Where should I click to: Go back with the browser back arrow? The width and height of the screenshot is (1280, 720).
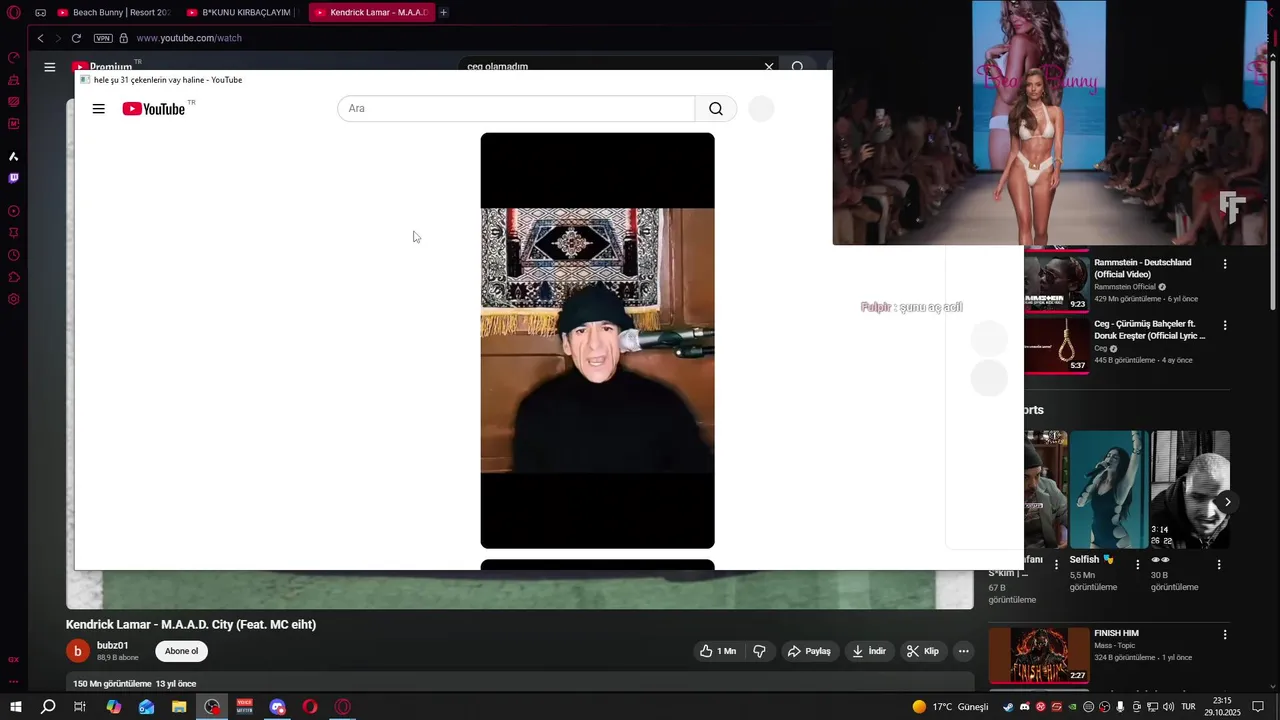click(40, 38)
